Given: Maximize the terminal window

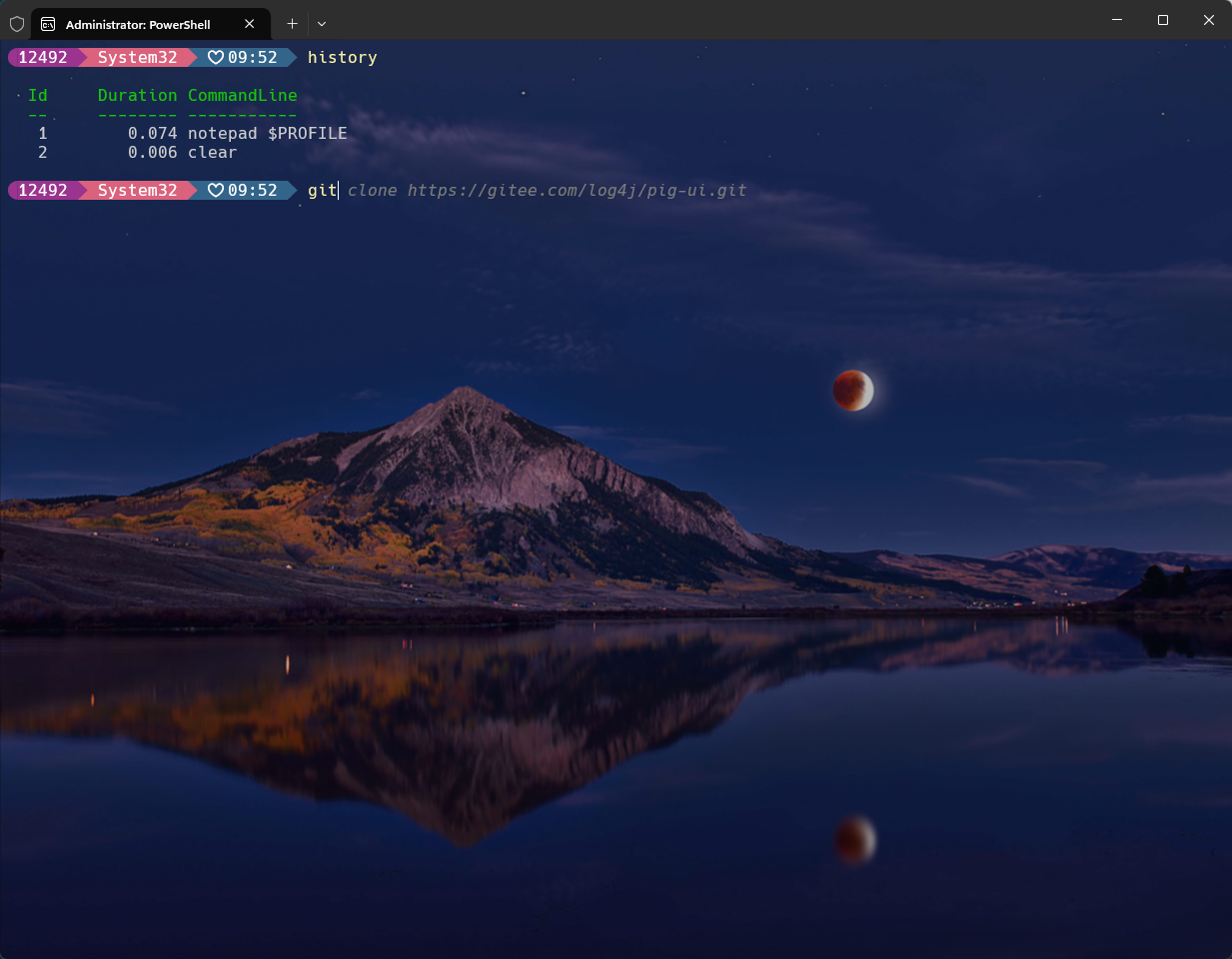Looking at the screenshot, I should click(1163, 20).
